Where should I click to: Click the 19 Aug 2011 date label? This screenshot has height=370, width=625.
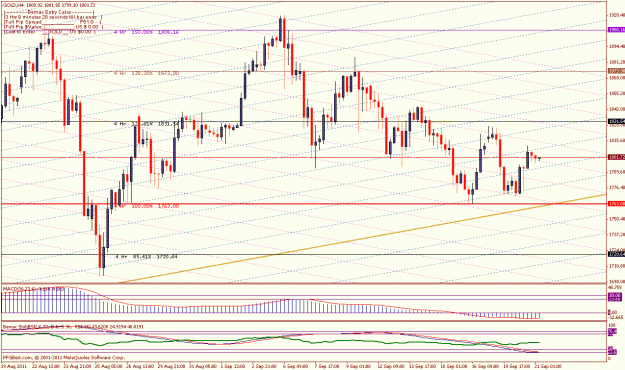(x=14, y=366)
